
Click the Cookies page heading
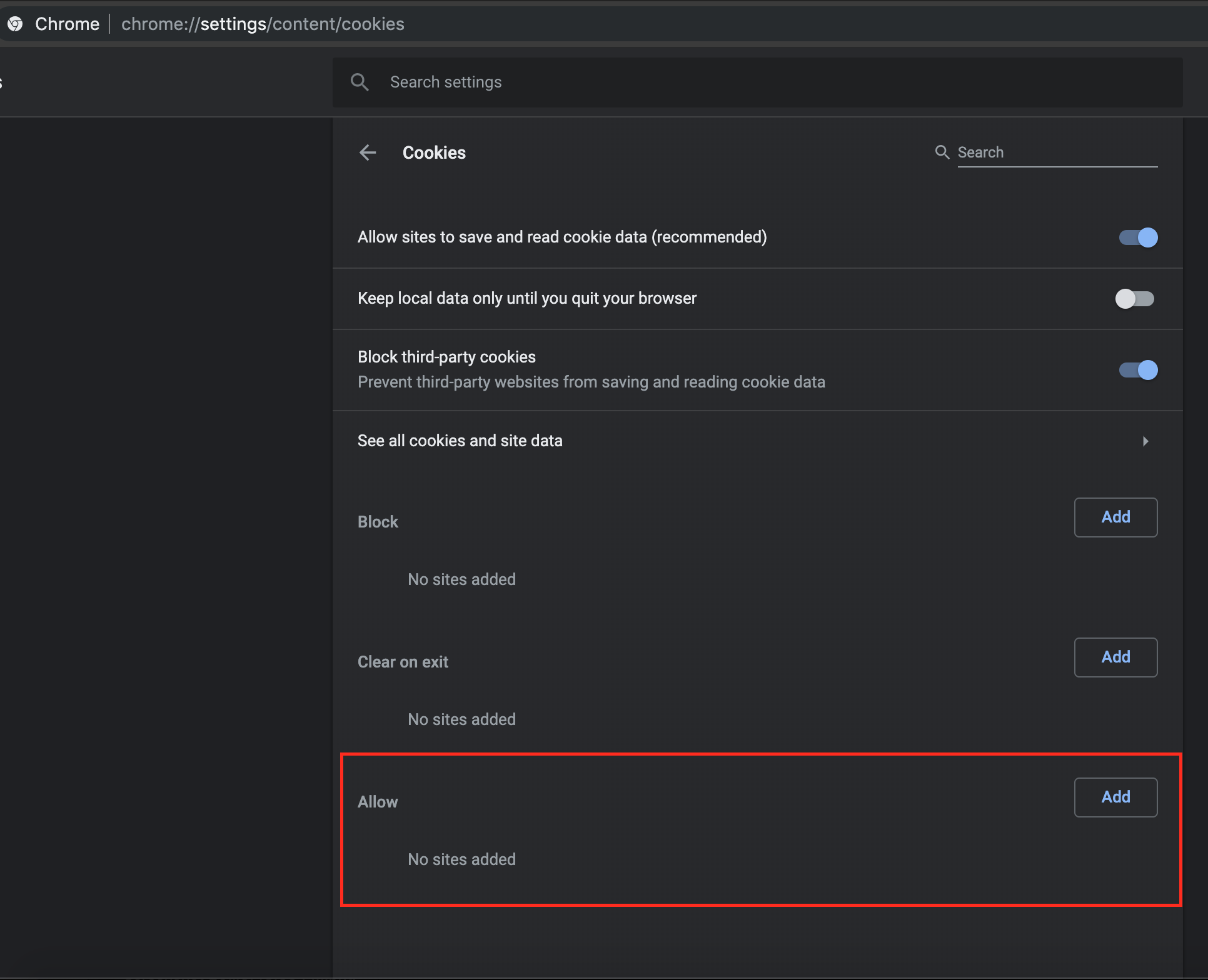pyautogui.click(x=434, y=152)
